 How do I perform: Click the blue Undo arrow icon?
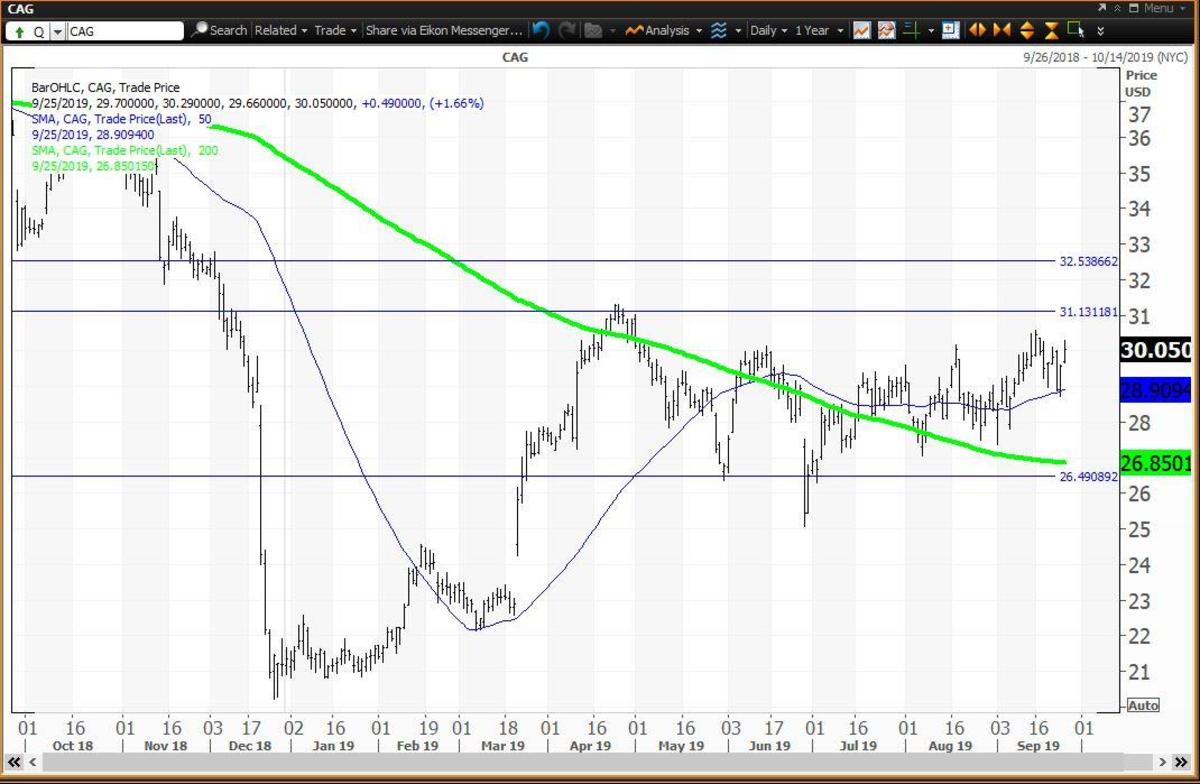click(x=541, y=30)
